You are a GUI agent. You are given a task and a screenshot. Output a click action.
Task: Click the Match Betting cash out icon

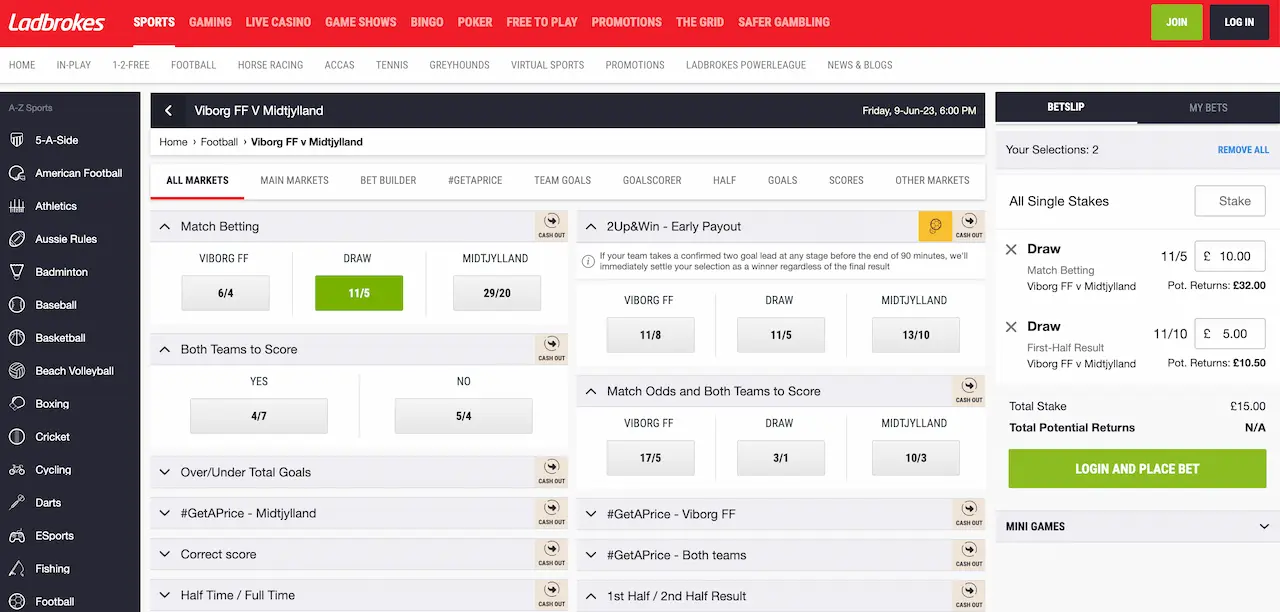point(552,226)
